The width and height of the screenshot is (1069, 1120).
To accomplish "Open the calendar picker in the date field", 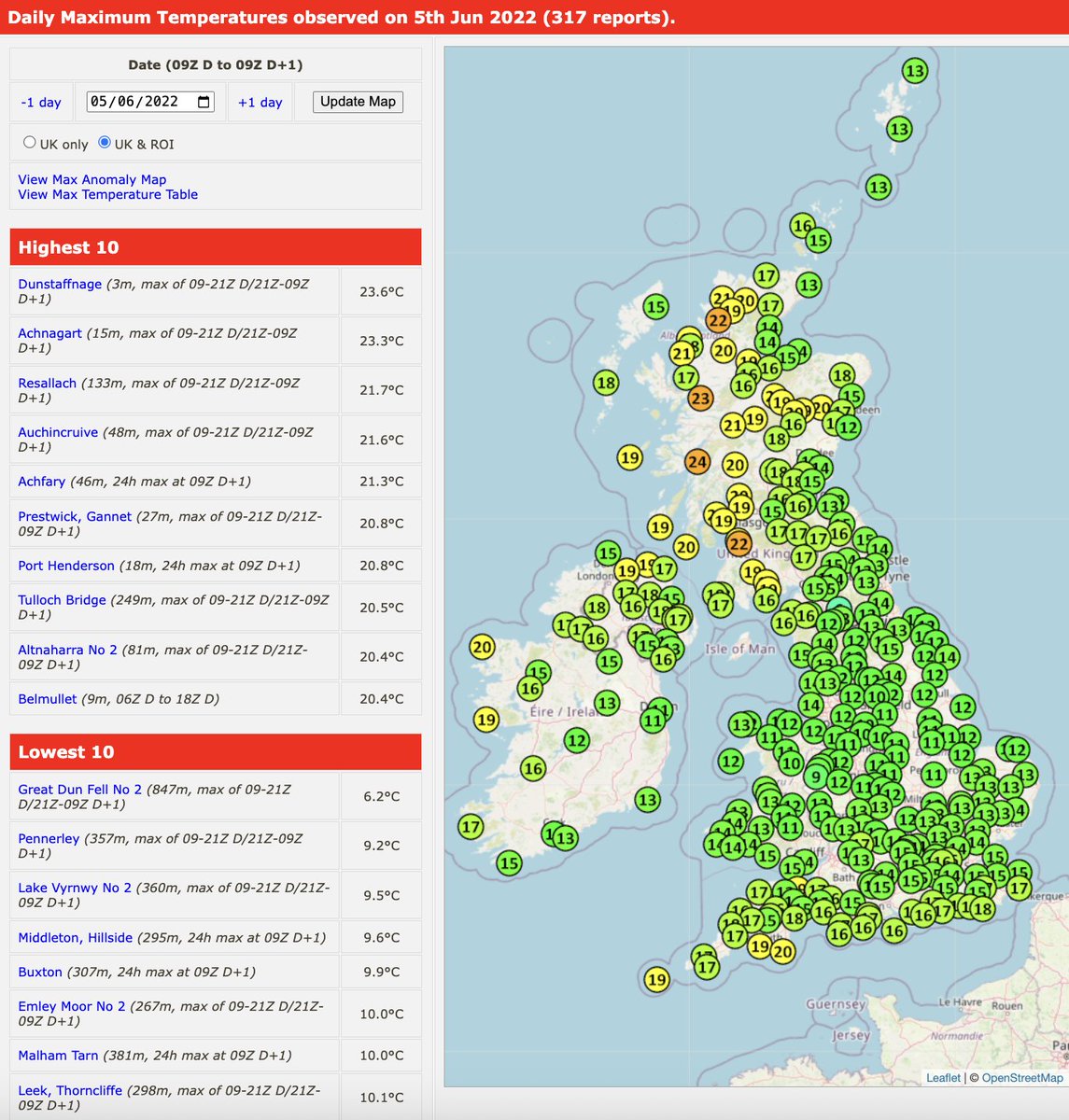I will [204, 102].
